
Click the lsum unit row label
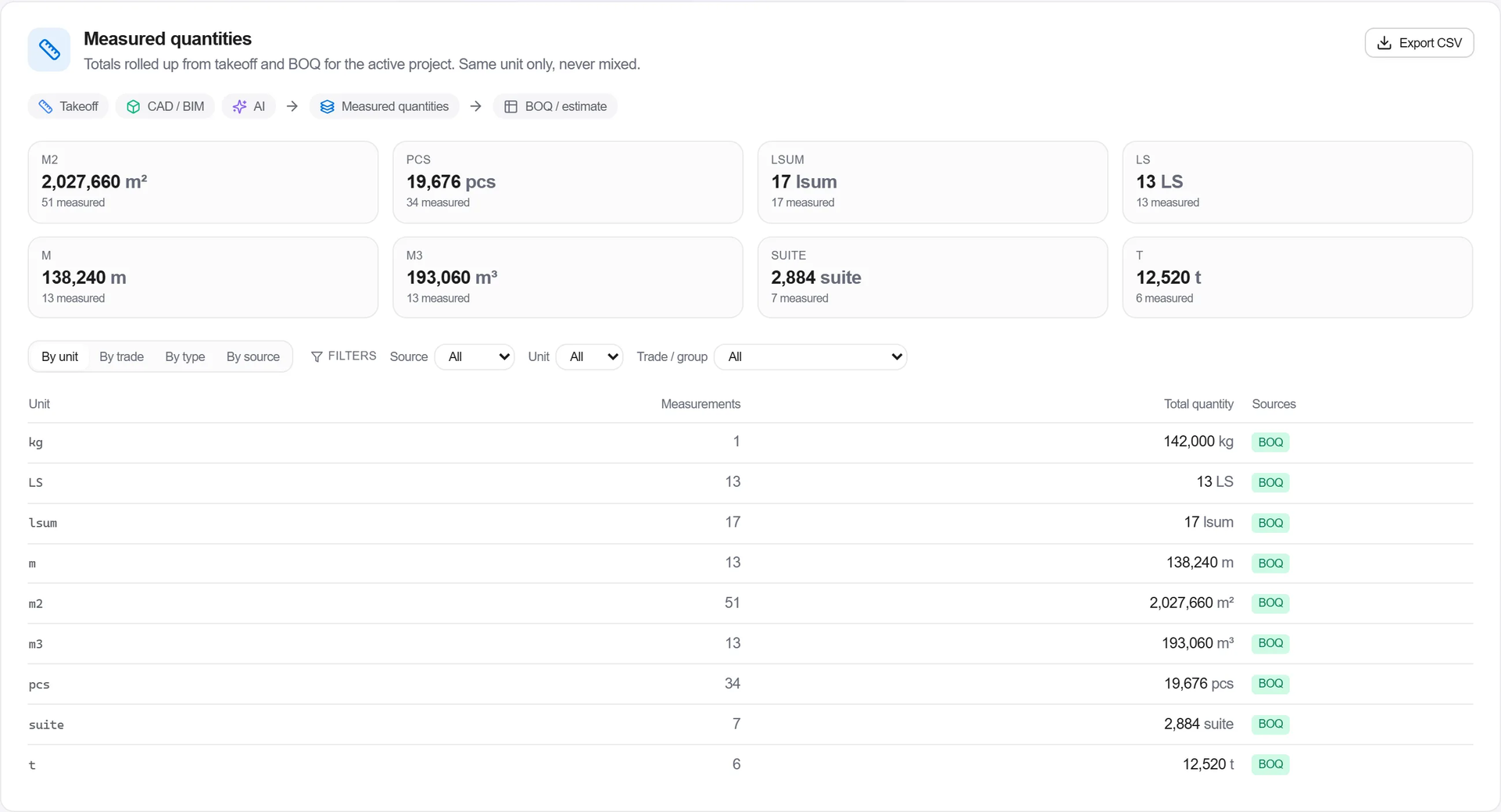[x=43, y=523]
